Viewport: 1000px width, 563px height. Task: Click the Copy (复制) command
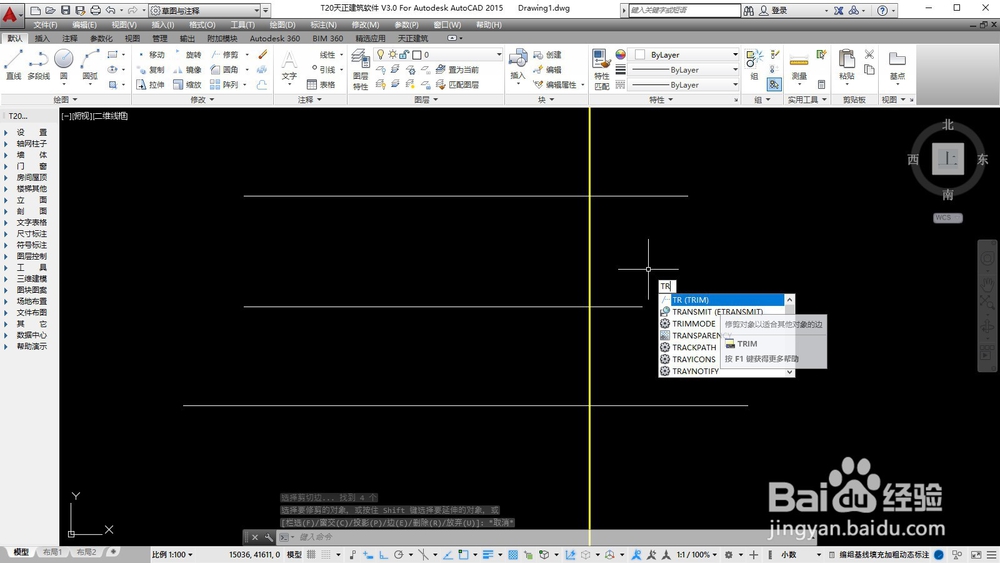151,69
